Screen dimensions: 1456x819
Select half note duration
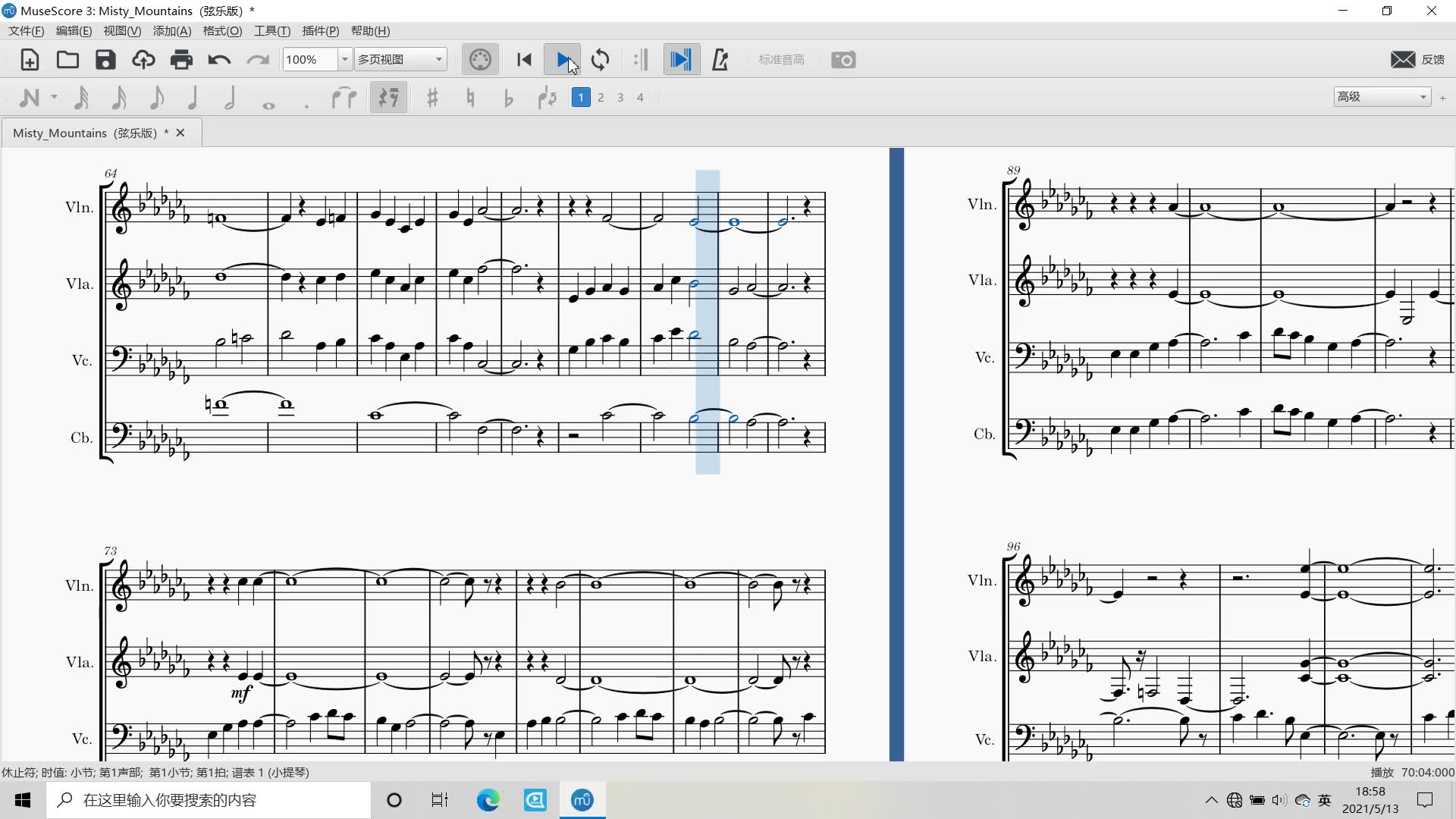tap(230, 97)
